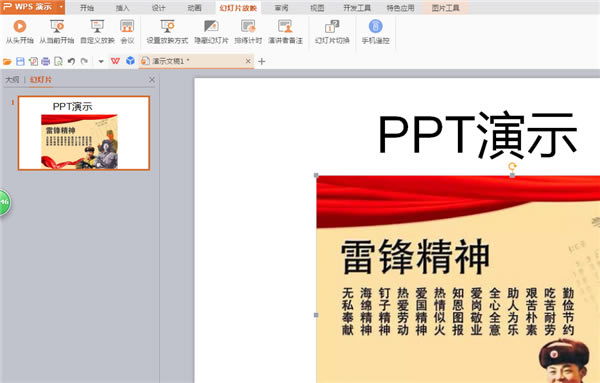600x383 pixels.
Task: Open phone remote control (手机遥控)
Action: click(x=375, y=31)
